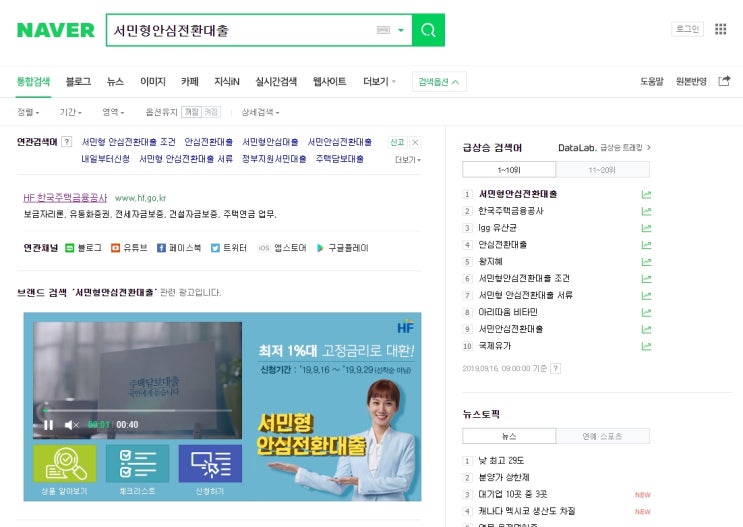Click the 신고 button for related searches
The height and width of the screenshot is (527, 743).
click(x=397, y=142)
